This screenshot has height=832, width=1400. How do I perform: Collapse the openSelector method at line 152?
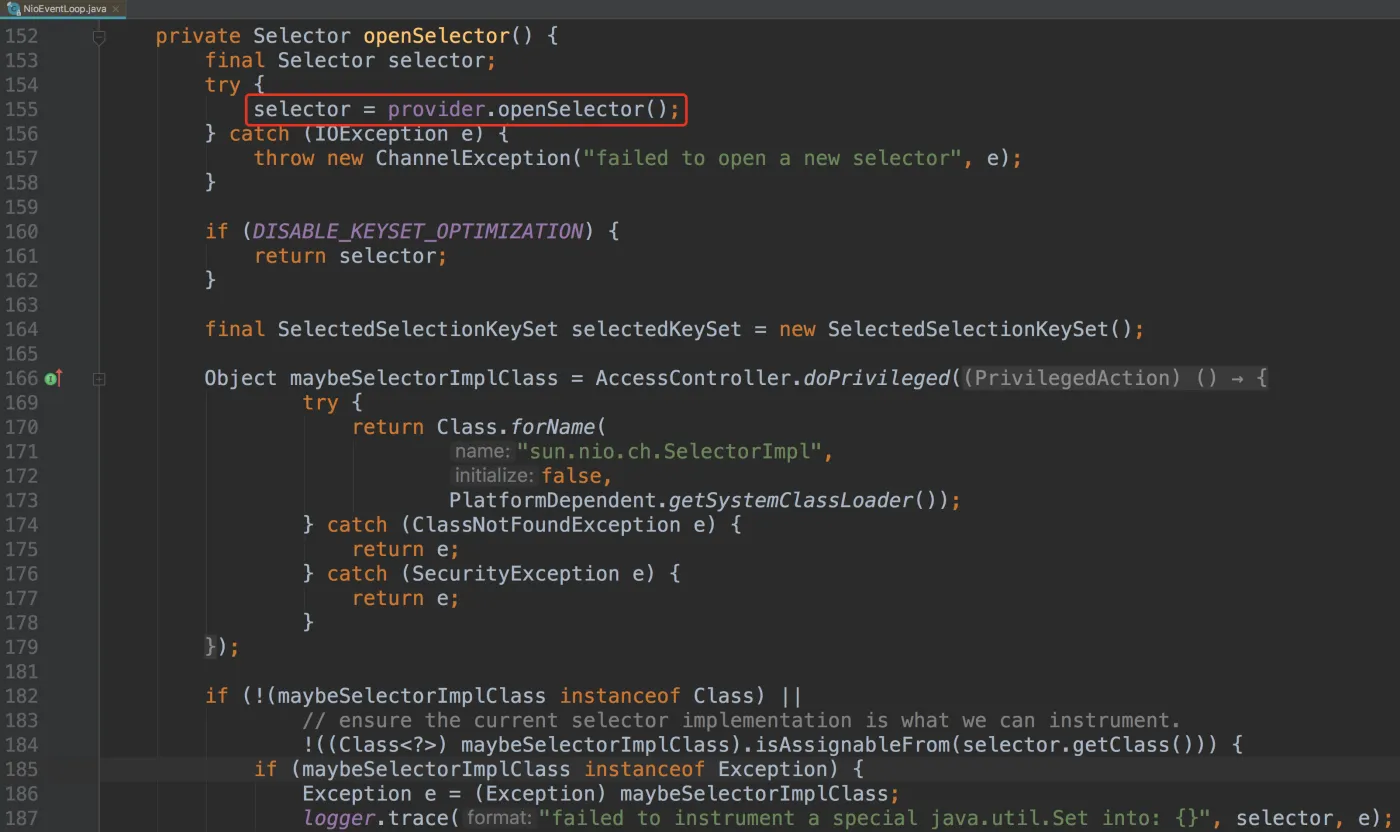coord(99,36)
